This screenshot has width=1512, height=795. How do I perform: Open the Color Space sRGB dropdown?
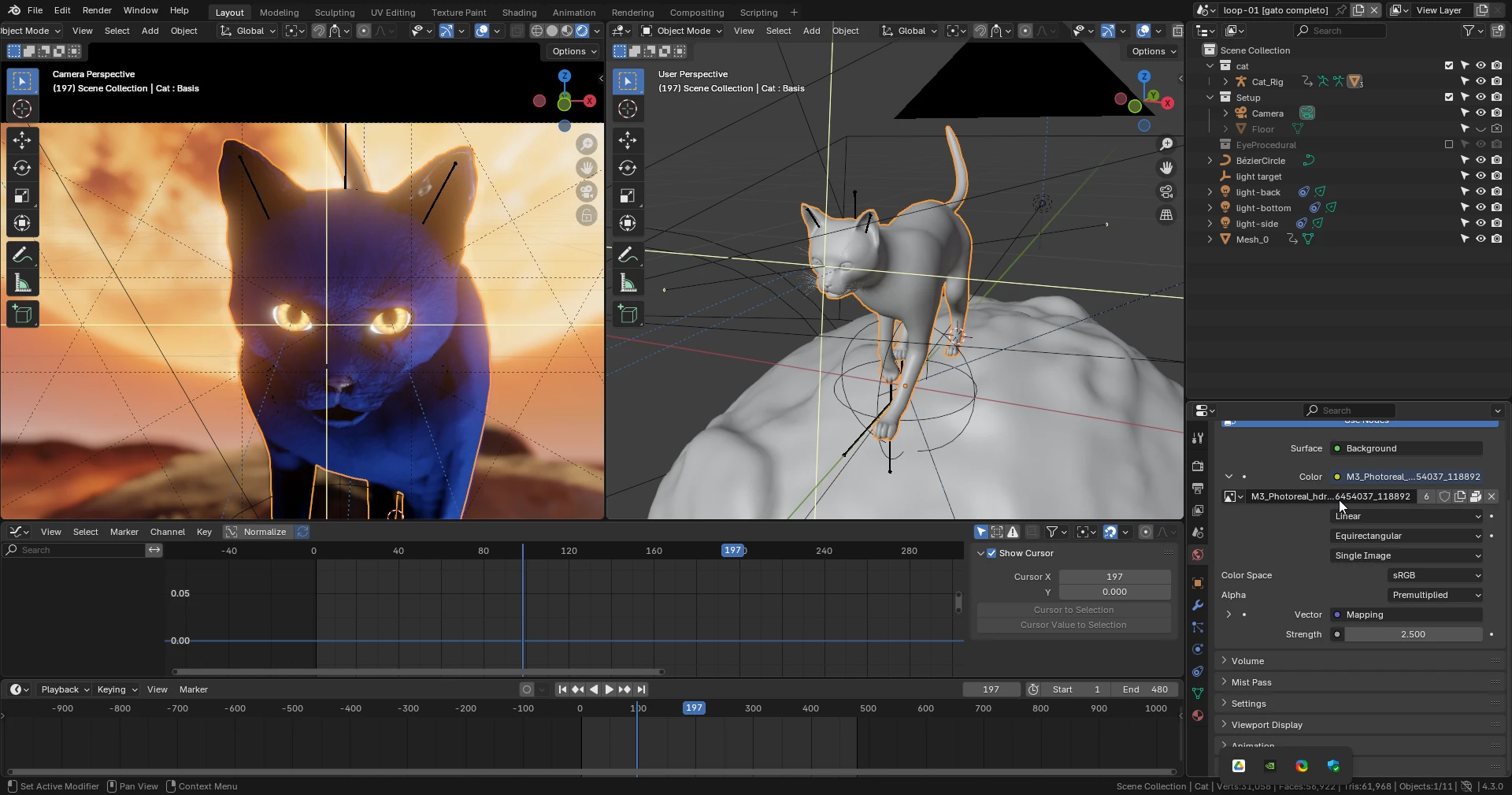pyautogui.click(x=1436, y=575)
